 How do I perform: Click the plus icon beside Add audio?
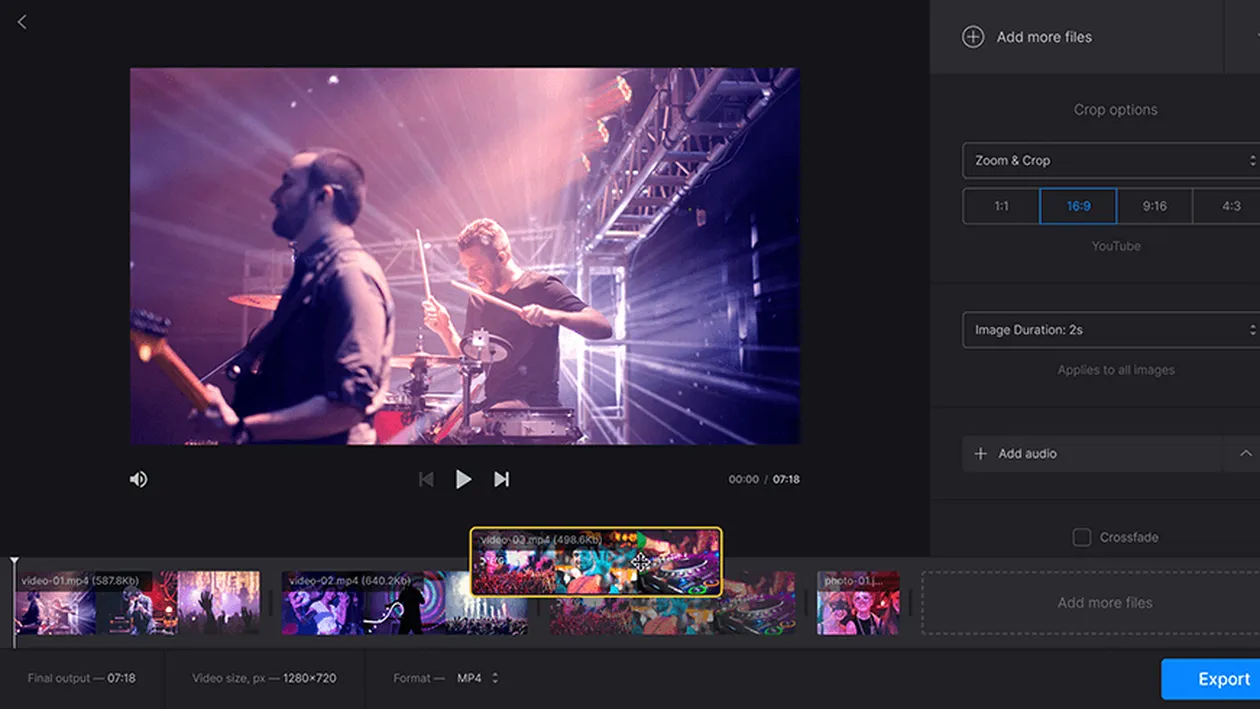[x=980, y=454]
